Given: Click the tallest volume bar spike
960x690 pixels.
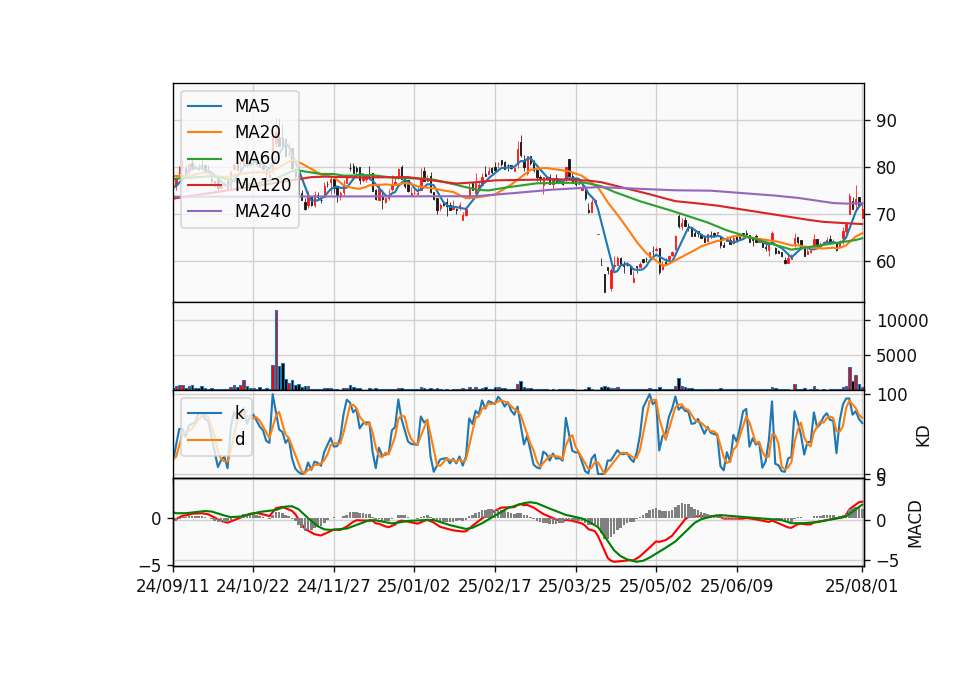Looking at the screenshot, I should pyautogui.click(x=276, y=350).
